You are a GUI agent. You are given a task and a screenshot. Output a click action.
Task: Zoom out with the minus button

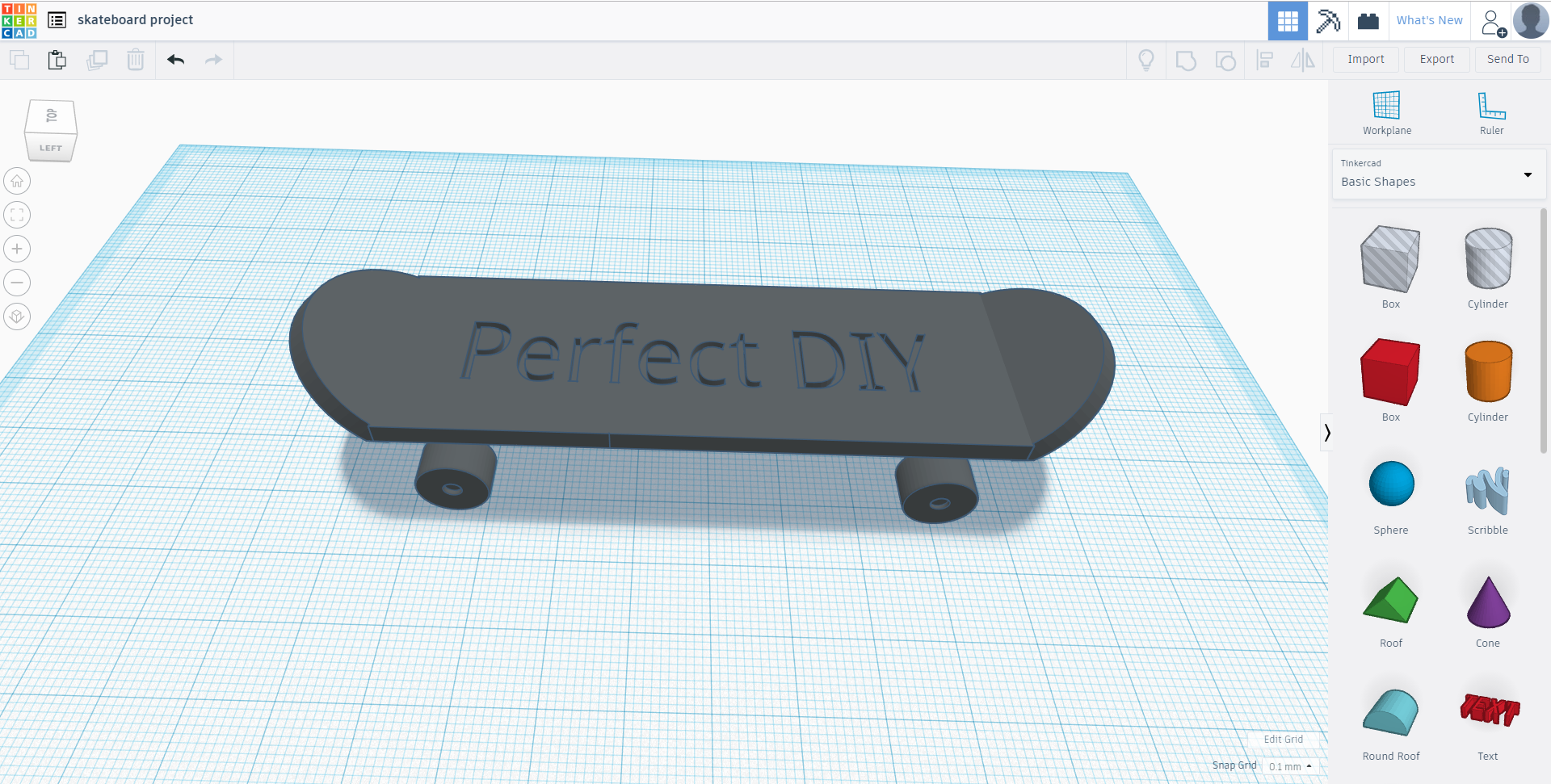[17, 283]
